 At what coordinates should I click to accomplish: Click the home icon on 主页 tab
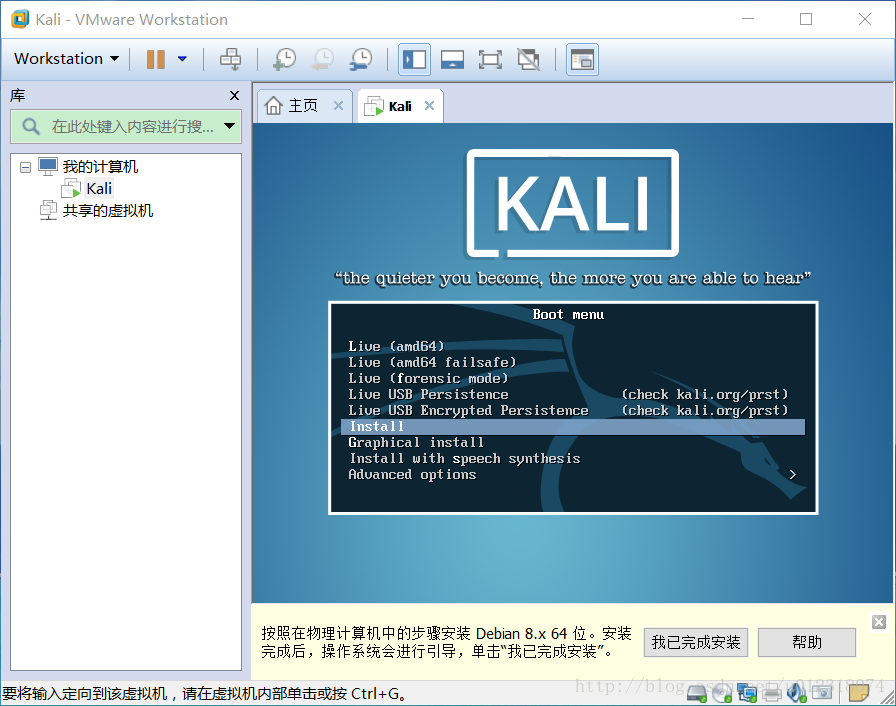click(274, 106)
